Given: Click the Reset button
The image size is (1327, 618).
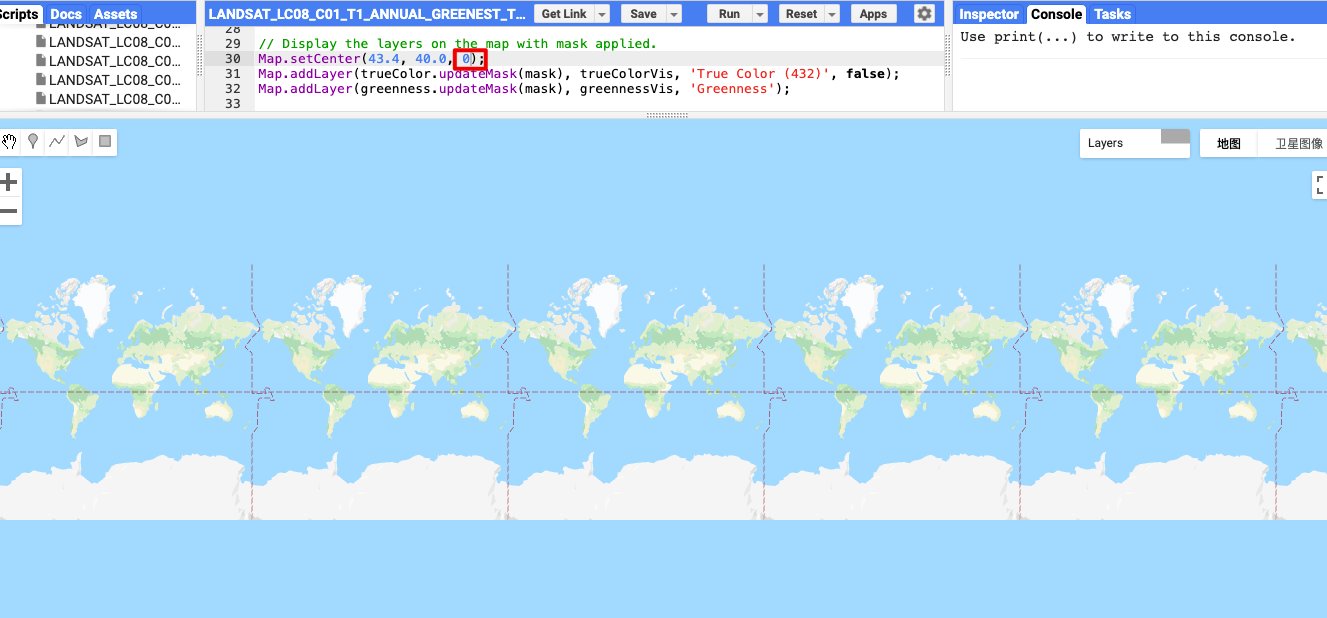Looking at the screenshot, I should (801, 14).
